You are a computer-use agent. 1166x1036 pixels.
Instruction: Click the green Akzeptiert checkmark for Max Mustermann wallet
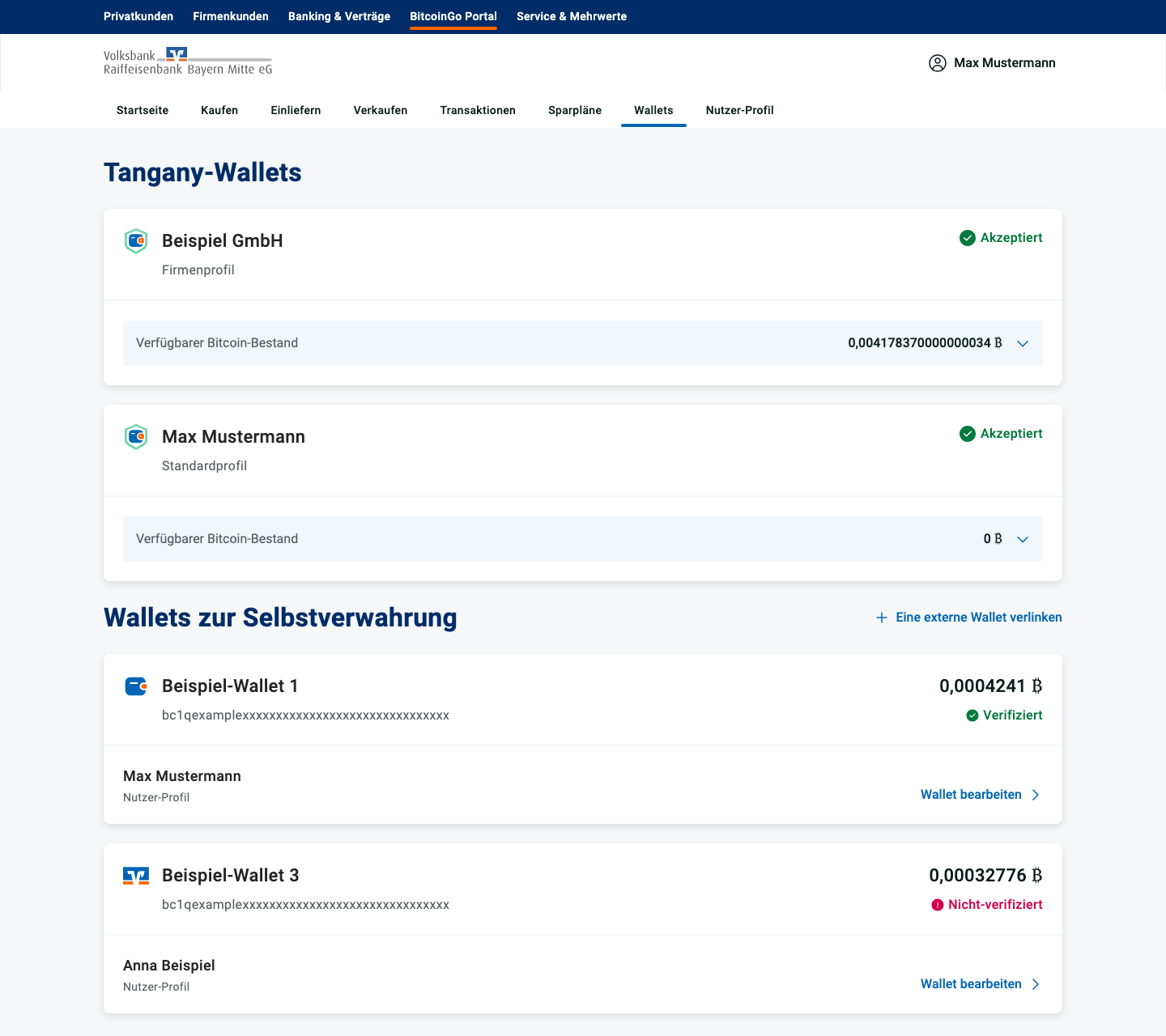[x=967, y=434]
